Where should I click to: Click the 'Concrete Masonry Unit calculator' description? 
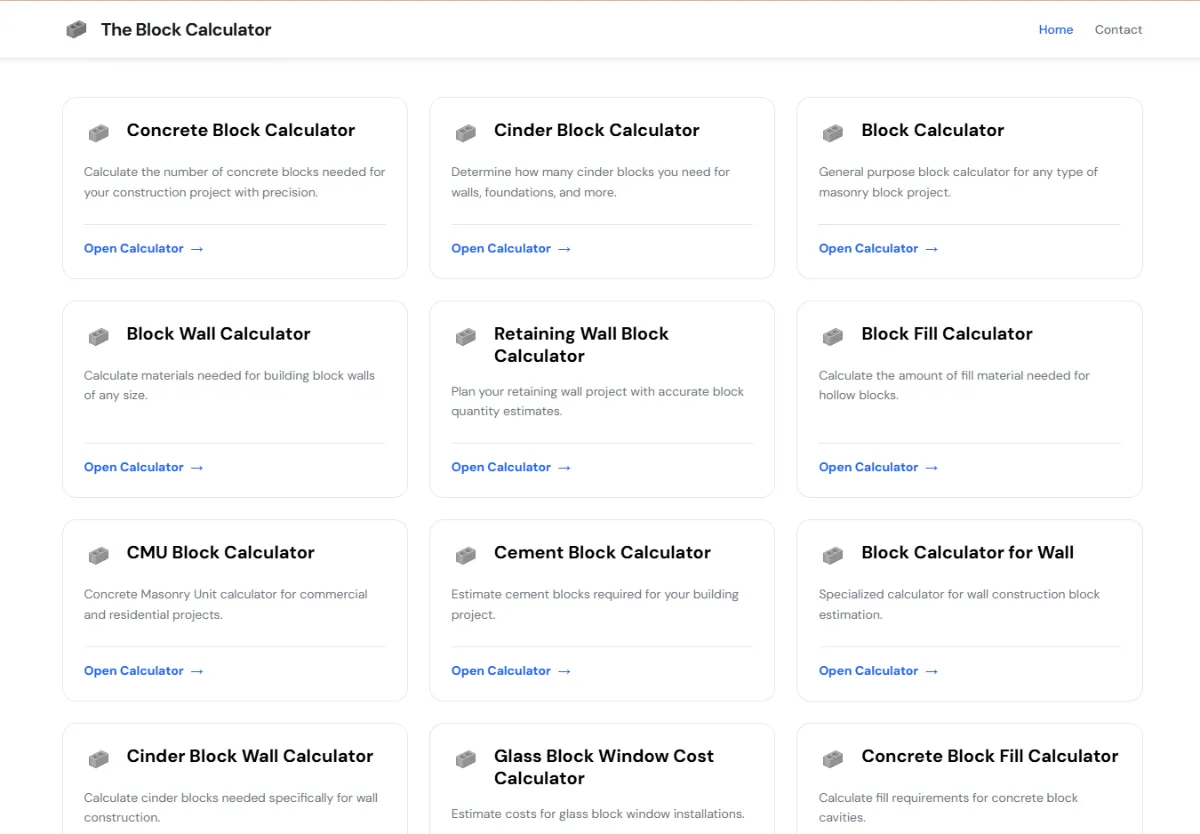(x=226, y=604)
